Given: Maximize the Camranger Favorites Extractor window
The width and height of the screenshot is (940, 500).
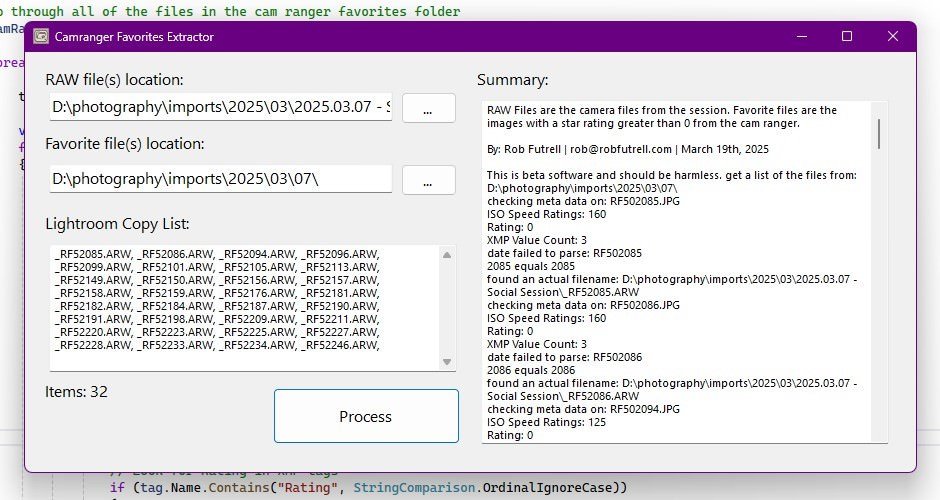Looking at the screenshot, I should pyautogui.click(x=847, y=36).
